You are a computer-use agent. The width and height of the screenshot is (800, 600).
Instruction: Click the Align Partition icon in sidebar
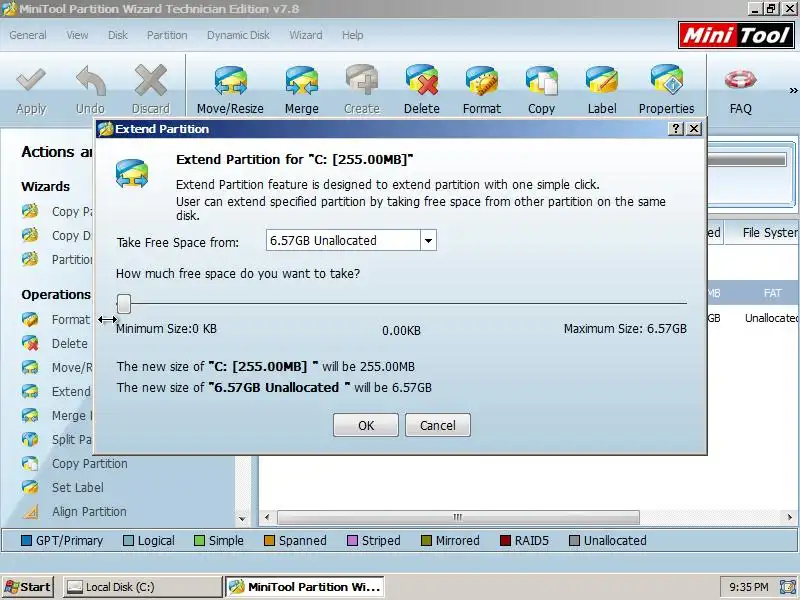(30, 511)
